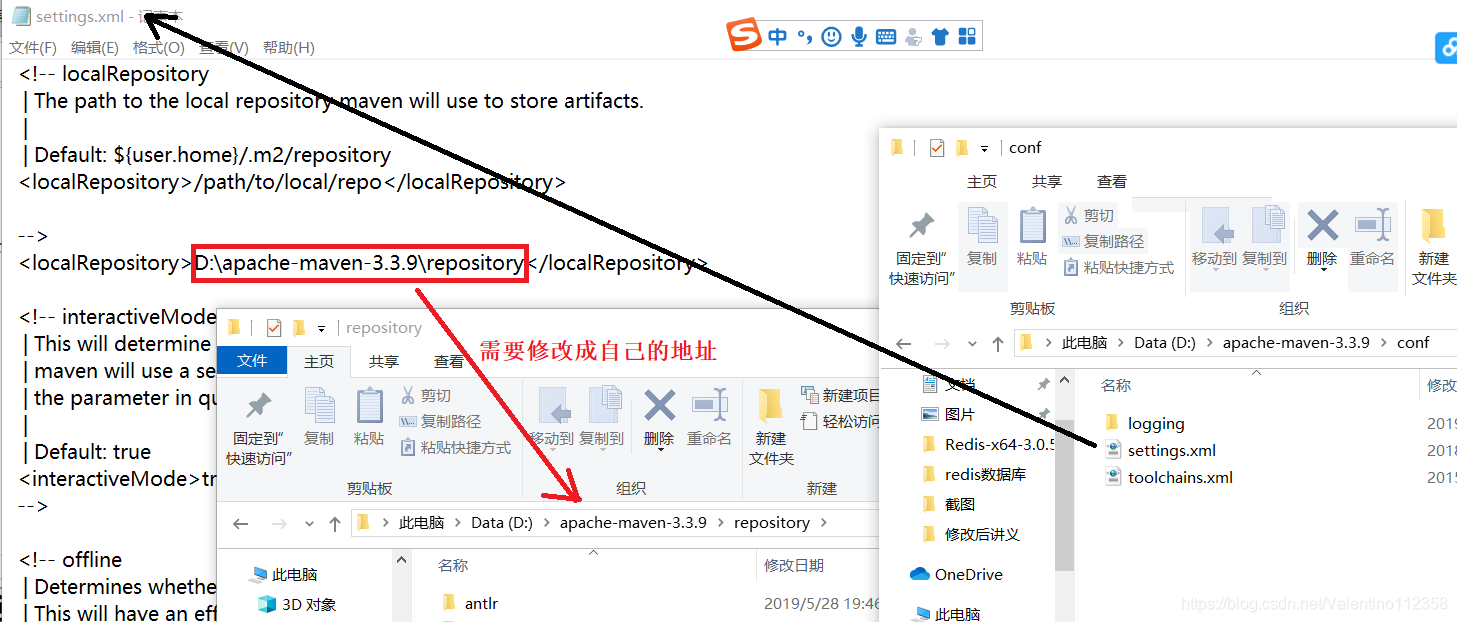This screenshot has width=1457, height=622.
Task: Click 剪切 scissors in repository window
Action: click(425, 396)
